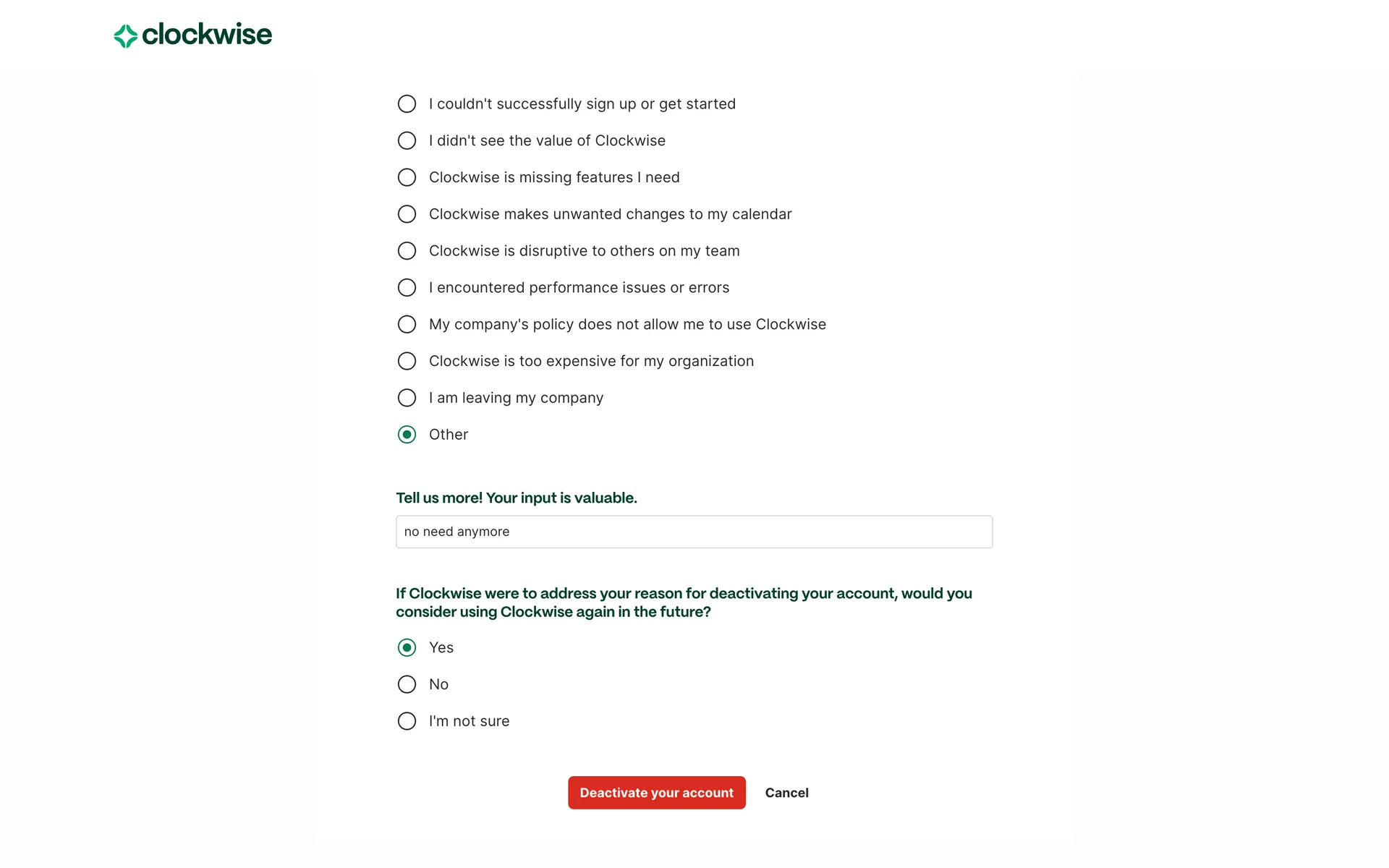The image size is (1389, 868).
Task: Choose "I encountered performance issues or errors"
Action: 407,288
